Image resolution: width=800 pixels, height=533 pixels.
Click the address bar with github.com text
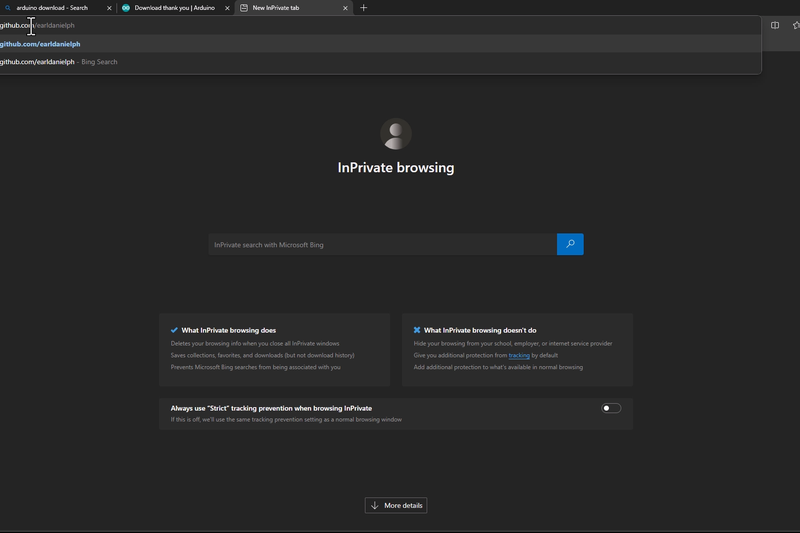point(380,25)
